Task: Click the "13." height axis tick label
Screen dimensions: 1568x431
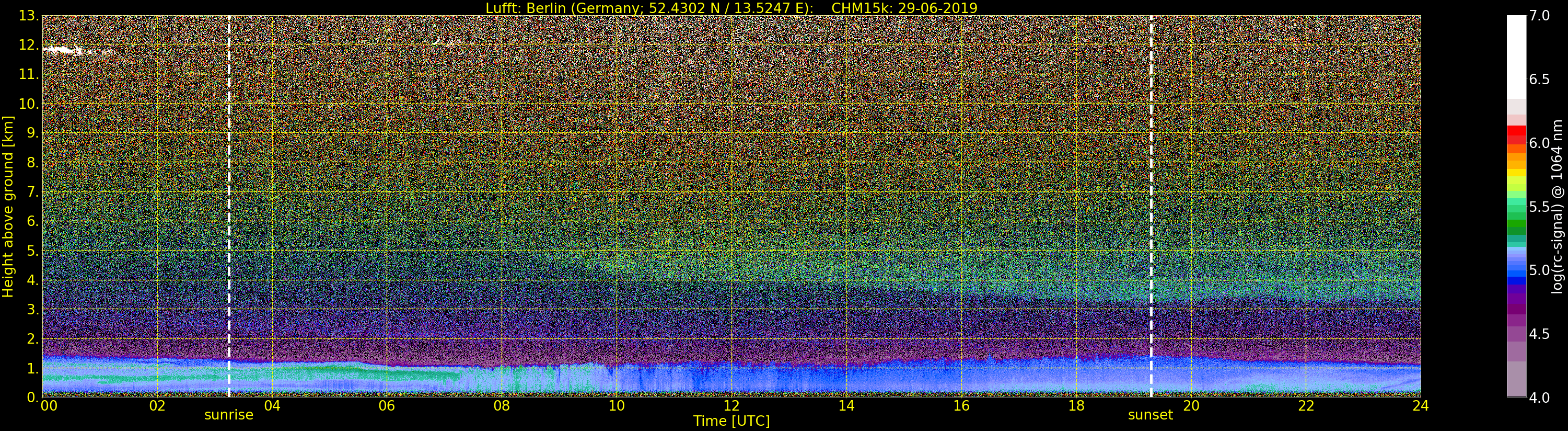Action: (x=29, y=16)
